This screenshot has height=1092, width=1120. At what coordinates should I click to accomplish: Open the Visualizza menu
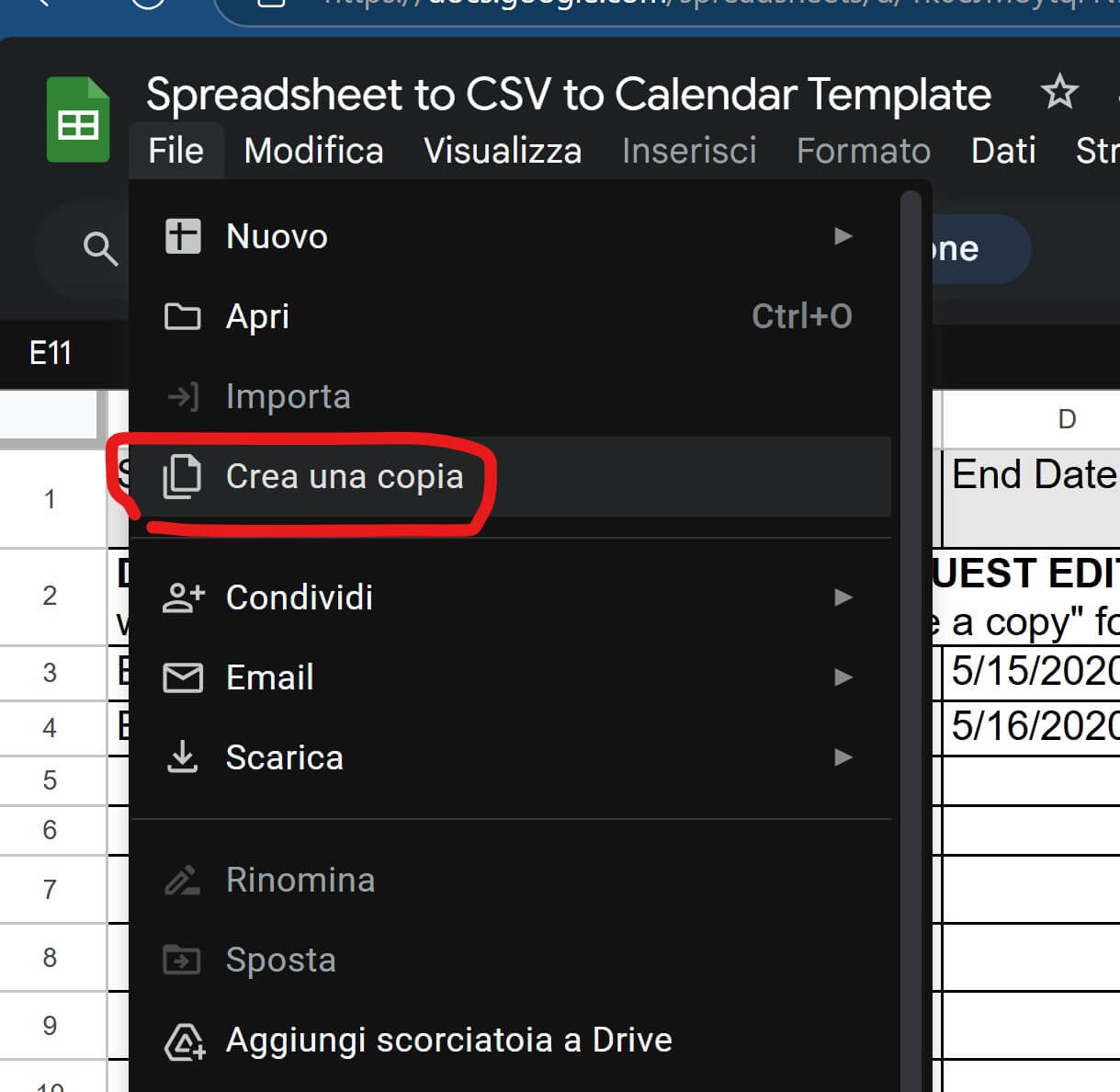(x=503, y=151)
